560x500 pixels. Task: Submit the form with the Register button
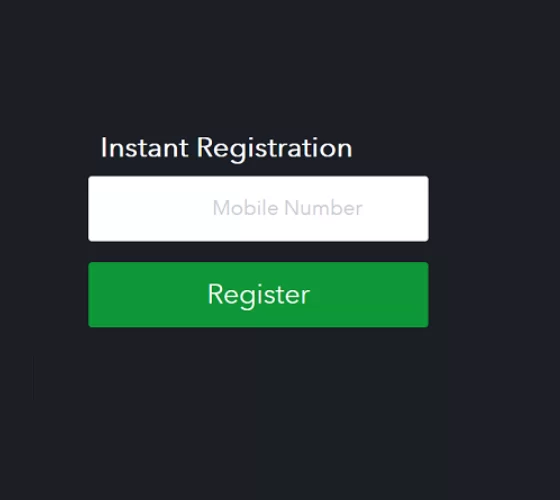click(258, 295)
